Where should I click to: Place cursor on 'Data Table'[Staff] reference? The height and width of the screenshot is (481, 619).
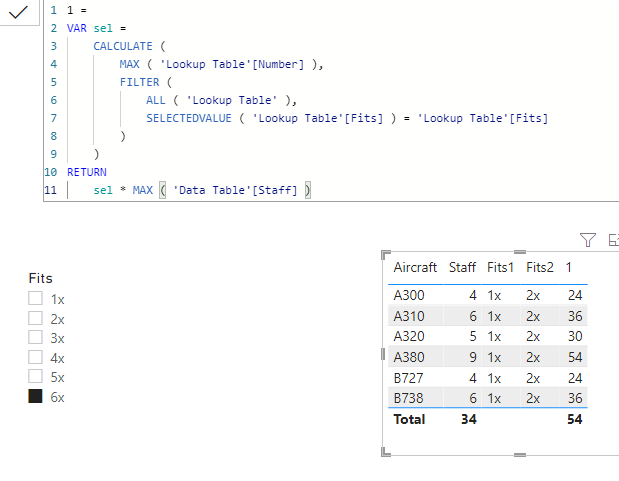235,190
